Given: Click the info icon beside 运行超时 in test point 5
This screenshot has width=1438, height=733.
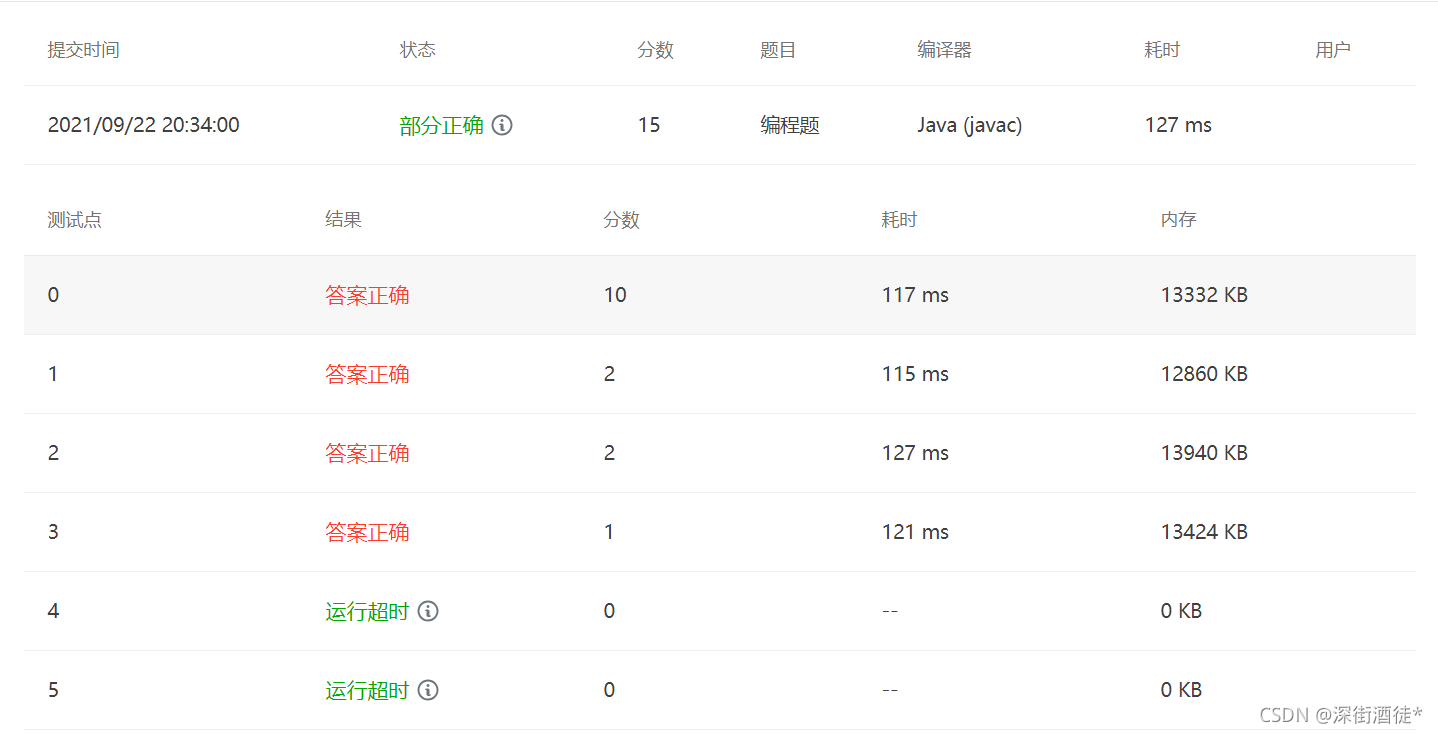Looking at the screenshot, I should (x=428, y=690).
